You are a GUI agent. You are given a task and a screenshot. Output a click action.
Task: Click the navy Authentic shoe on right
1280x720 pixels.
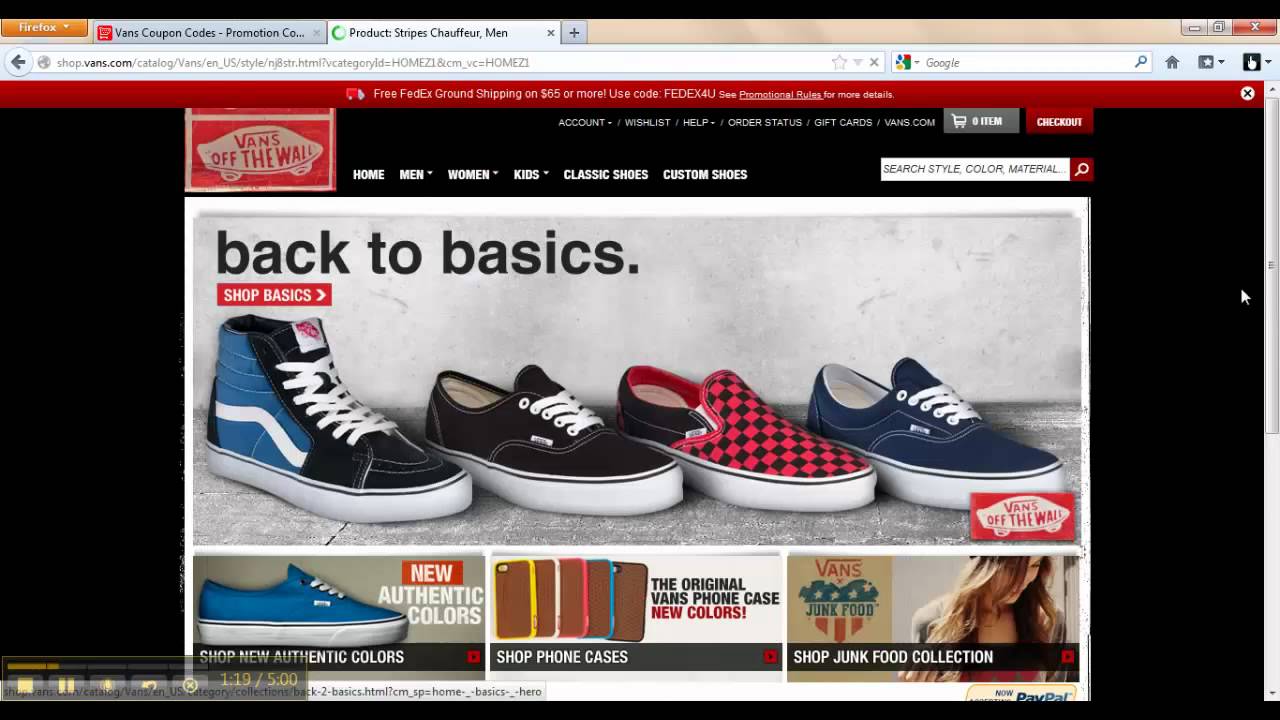937,432
